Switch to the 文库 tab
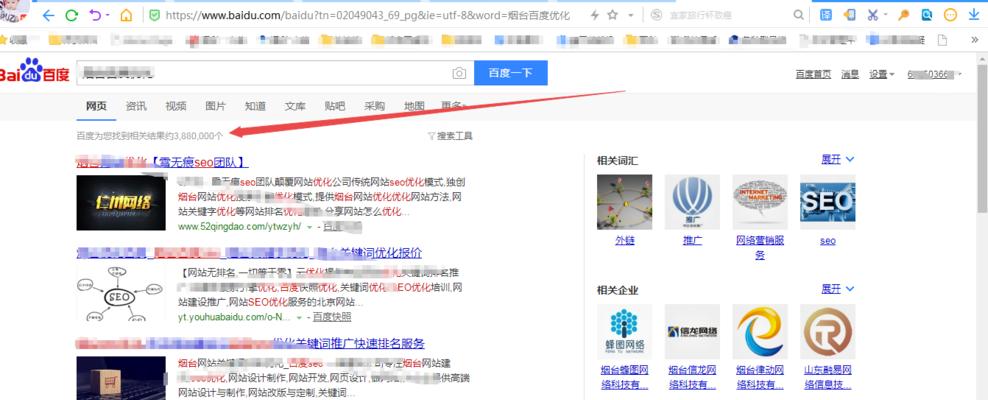 (x=295, y=106)
